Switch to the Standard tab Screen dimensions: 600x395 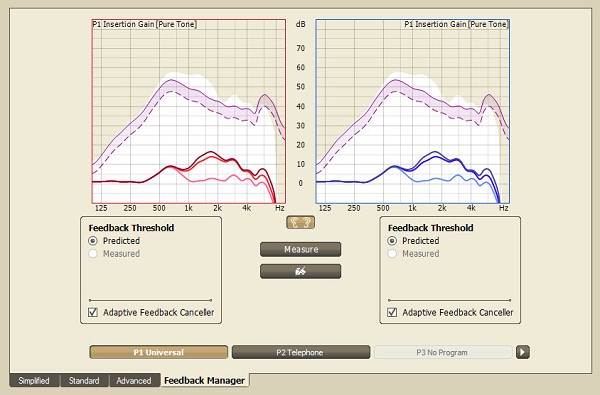(x=84, y=380)
